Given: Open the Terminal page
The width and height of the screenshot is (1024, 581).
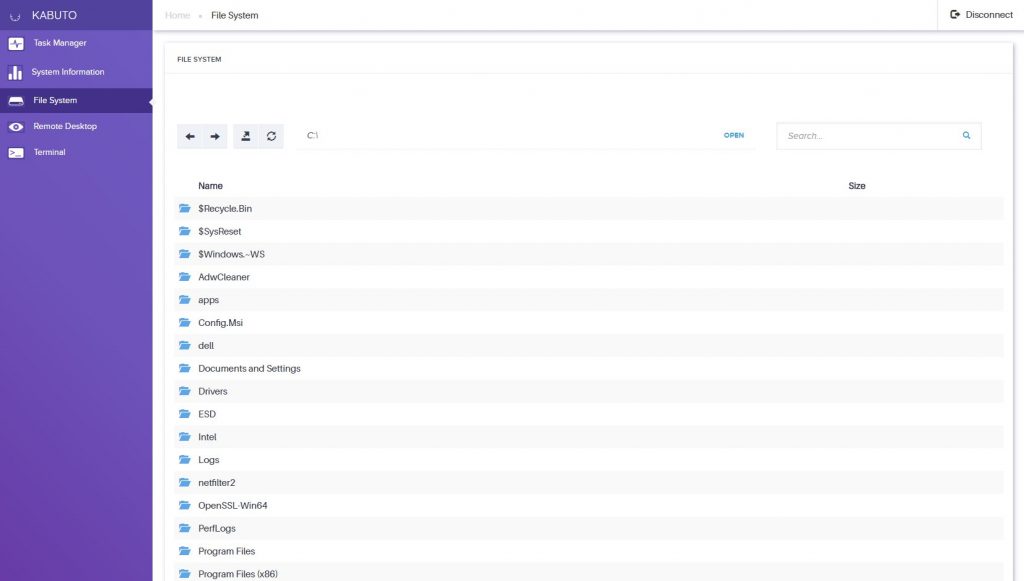Looking at the screenshot, I should [49, 152].
